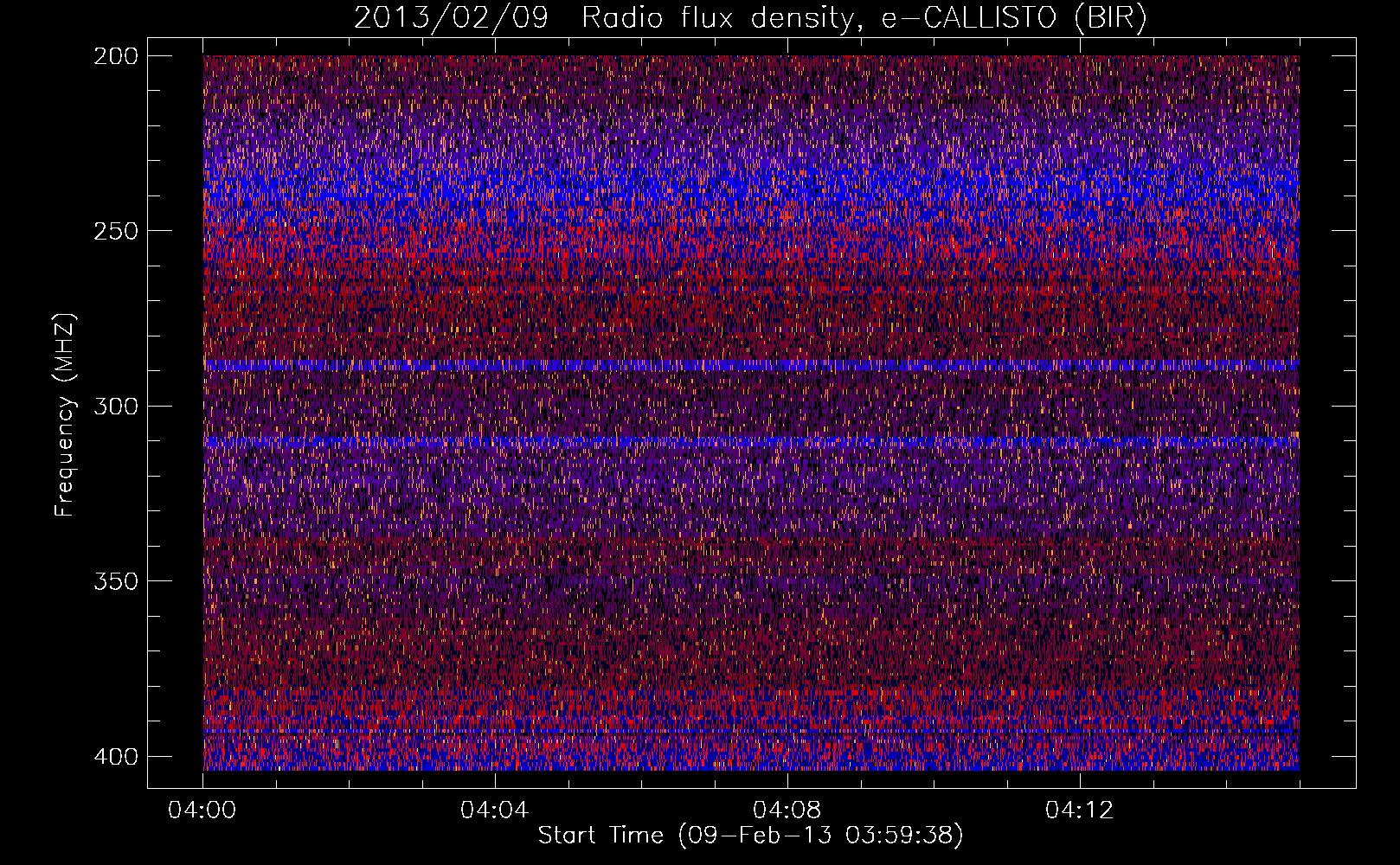Click the '300' frequency tick label
The width and height of the screenshot is (1400, 865).
[x=115, y=406]
